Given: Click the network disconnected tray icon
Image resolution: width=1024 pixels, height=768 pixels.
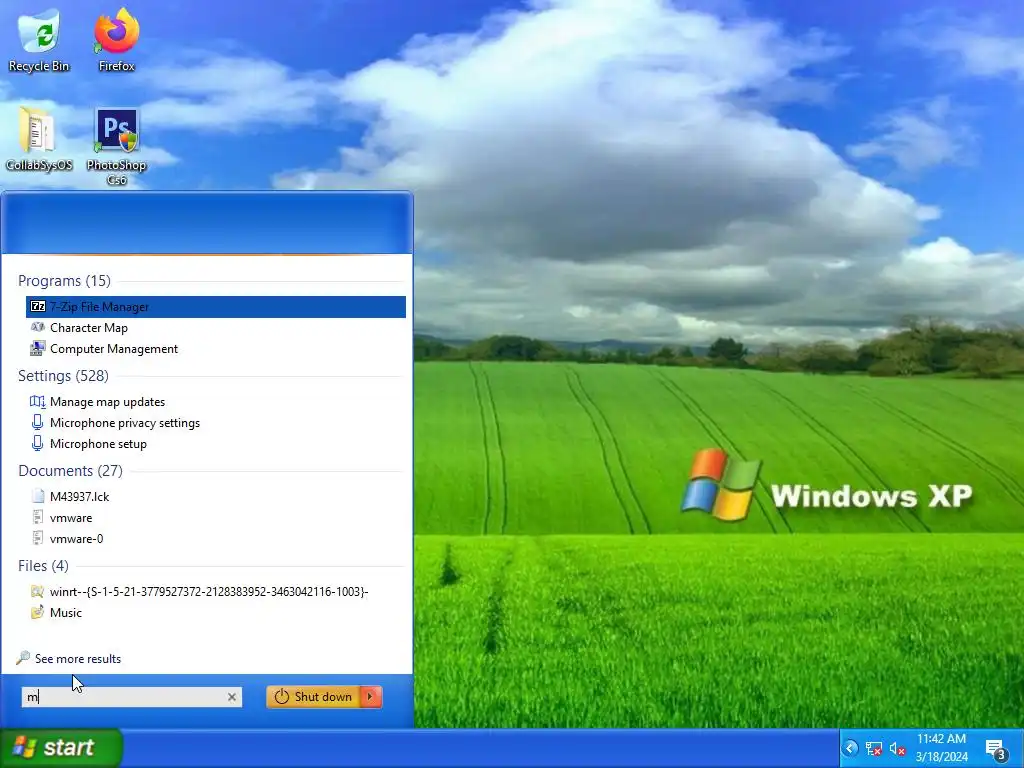Looking at the screenshot, I should (874, 748).
